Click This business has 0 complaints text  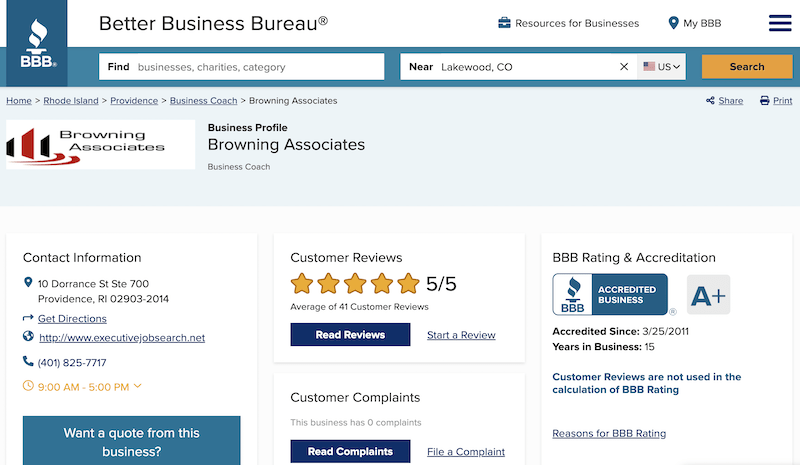pyautogui.click(x=356, y=423)
